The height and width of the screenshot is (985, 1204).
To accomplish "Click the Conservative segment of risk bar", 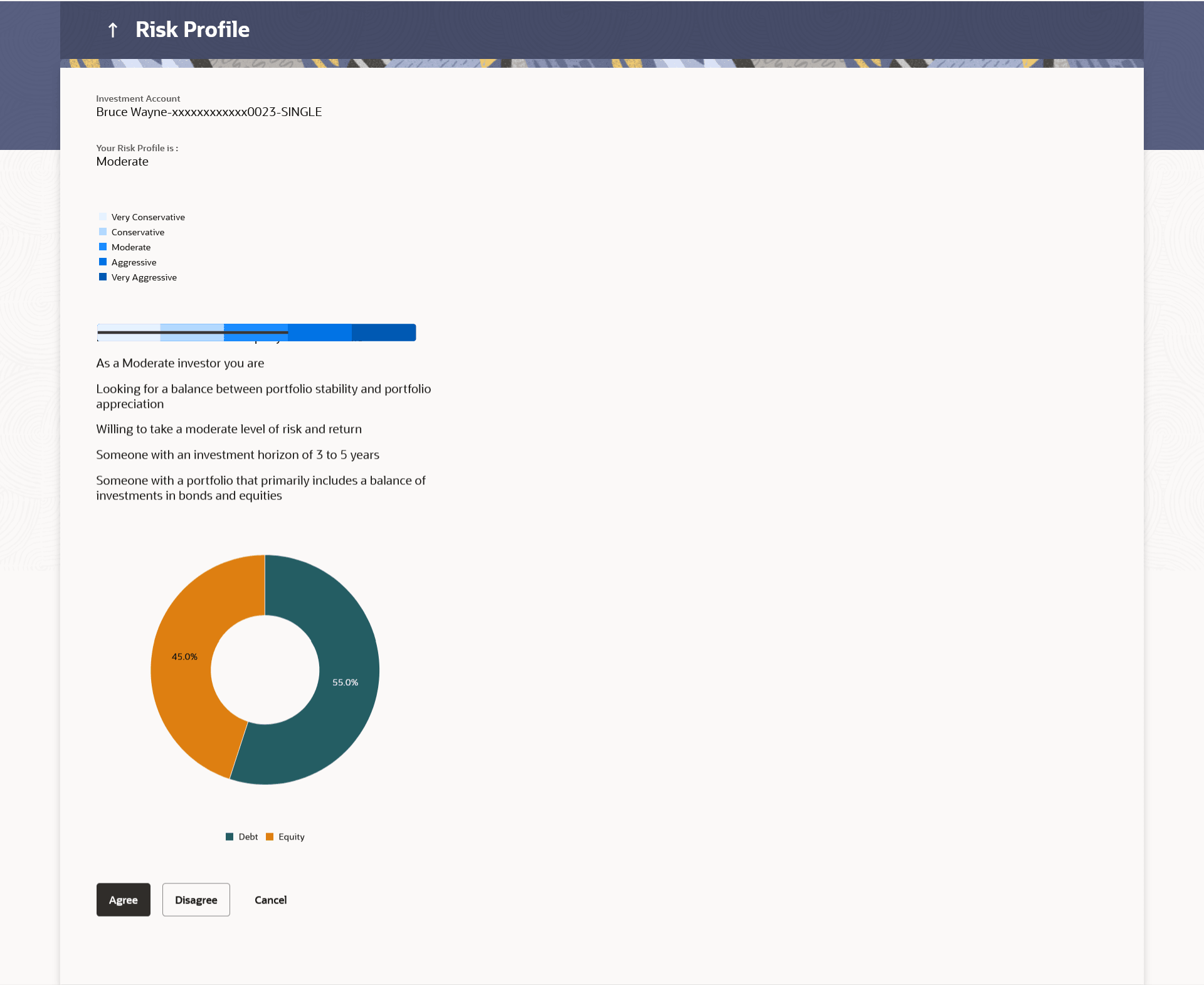I will [x=192, y=337].
